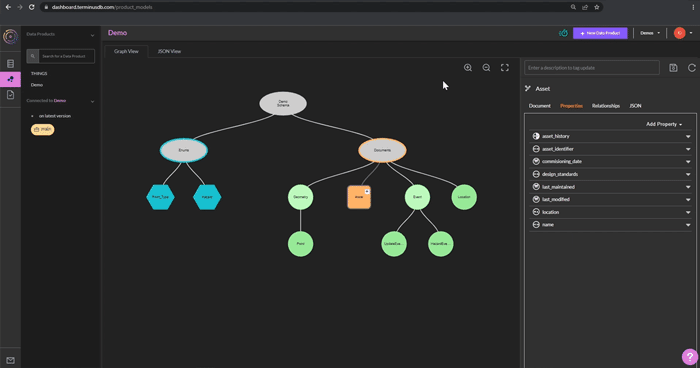Collapse the Data Products section chevron
Image resolution: width=700 pixels, height=368 pixels.
click(x=92, y=35)
